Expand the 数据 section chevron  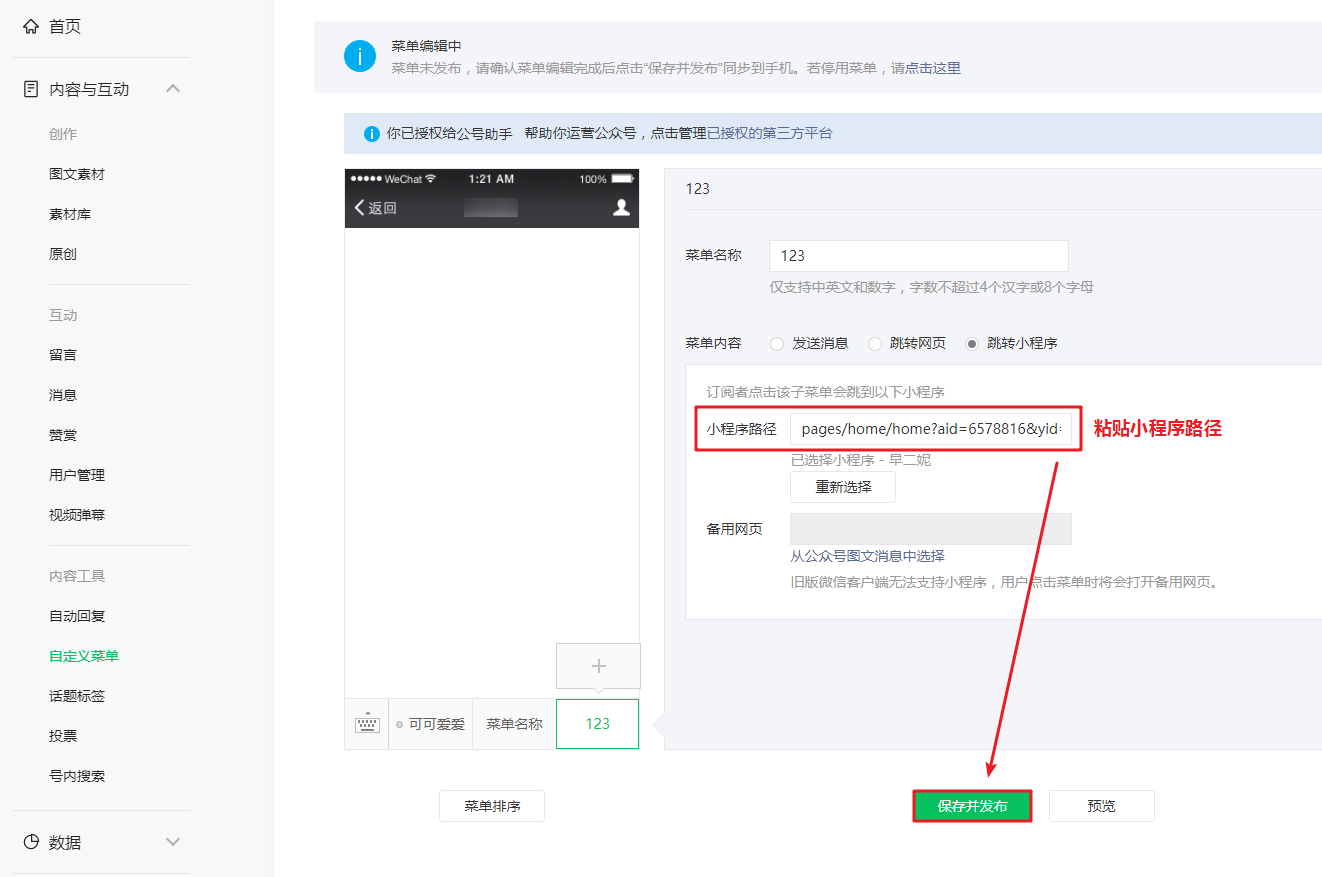pyautogui.click(x=173, y=842)
